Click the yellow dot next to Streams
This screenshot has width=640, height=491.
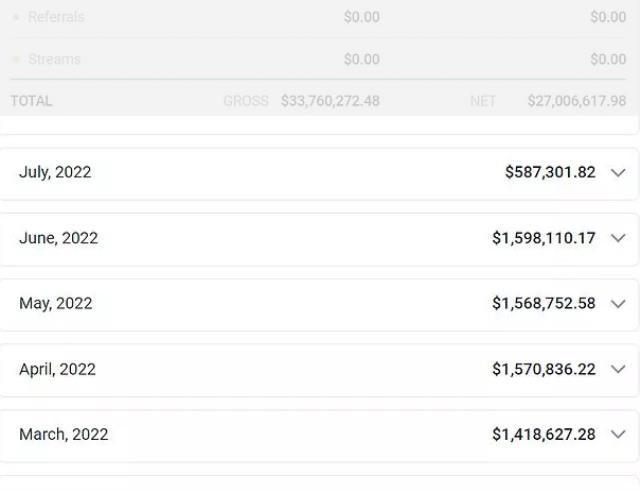pos(16,60)
